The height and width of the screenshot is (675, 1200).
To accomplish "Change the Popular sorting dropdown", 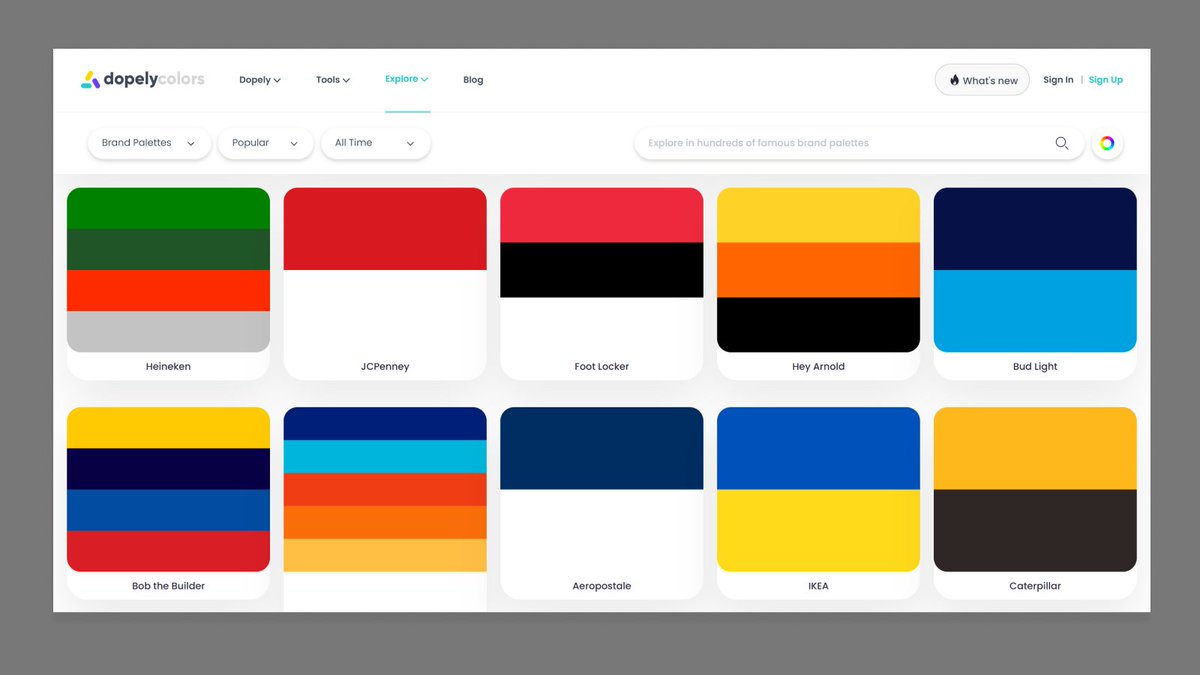I will coord(265,143).
